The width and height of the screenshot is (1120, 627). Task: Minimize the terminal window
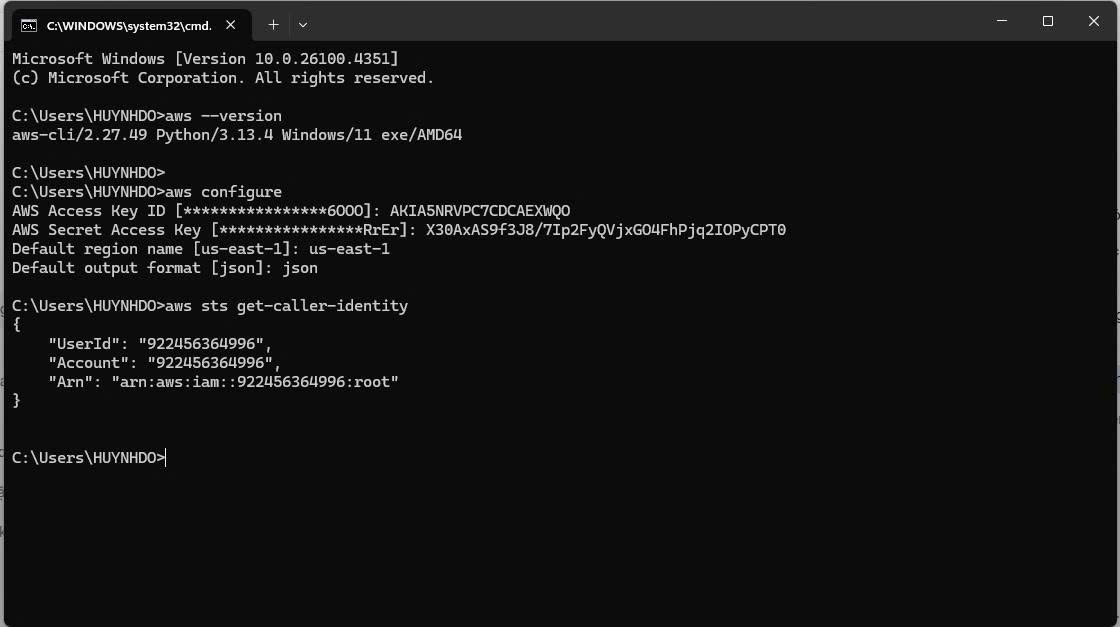(1003, 21)
